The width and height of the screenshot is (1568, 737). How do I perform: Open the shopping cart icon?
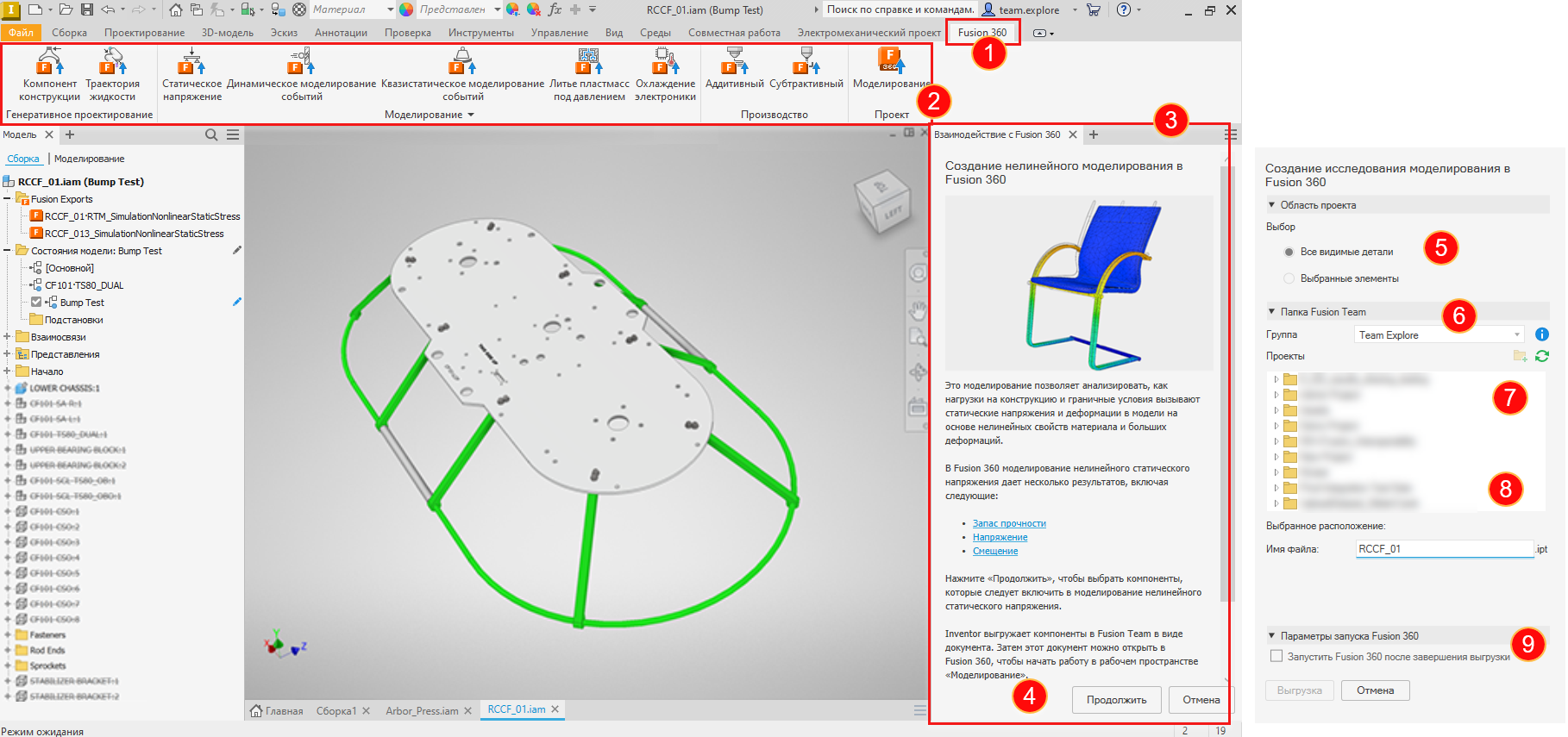pos(1094,9)
